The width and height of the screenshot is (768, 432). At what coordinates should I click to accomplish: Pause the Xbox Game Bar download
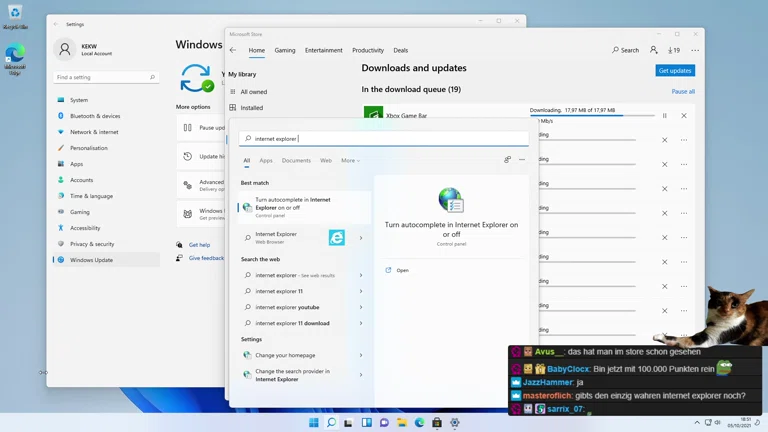click(665, 116)
